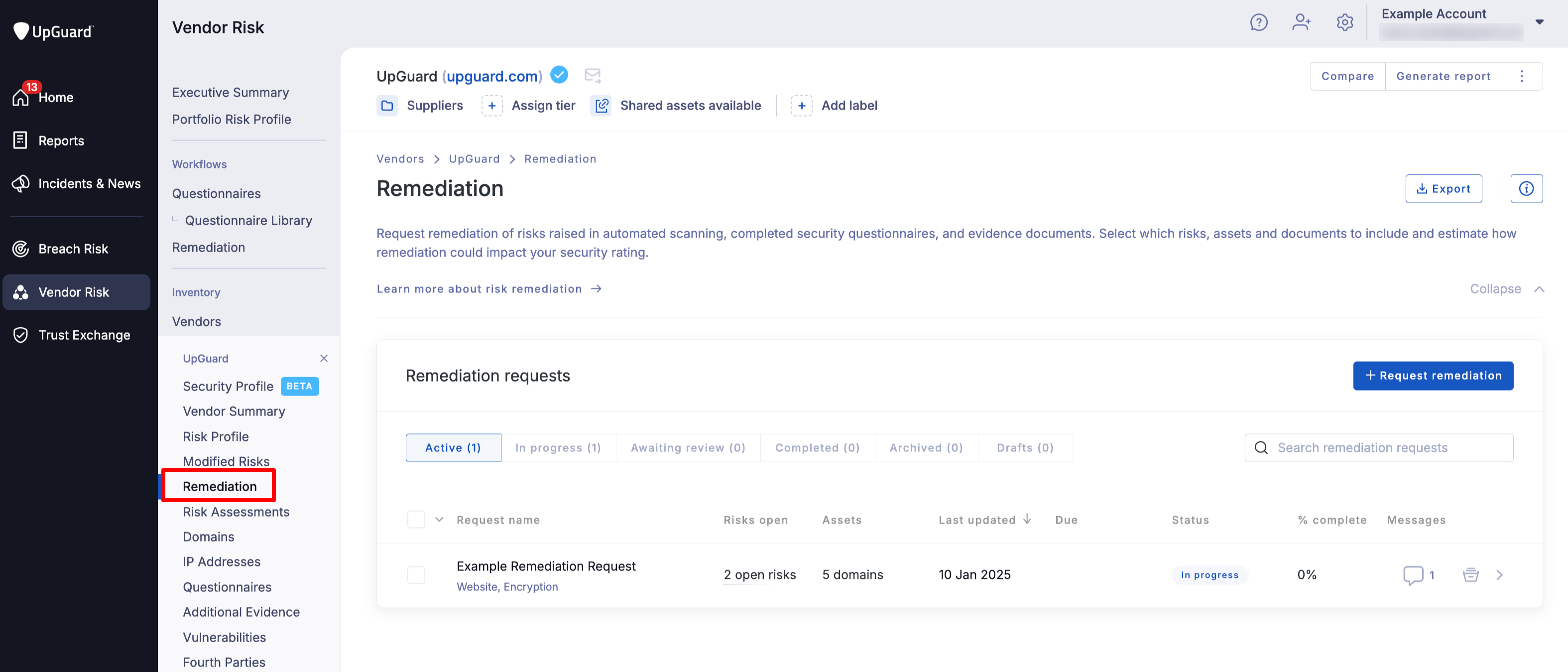This screenshot has width=1568, height=672.
Task: Open Breach Risk section
Action: [x=61, y=249]
